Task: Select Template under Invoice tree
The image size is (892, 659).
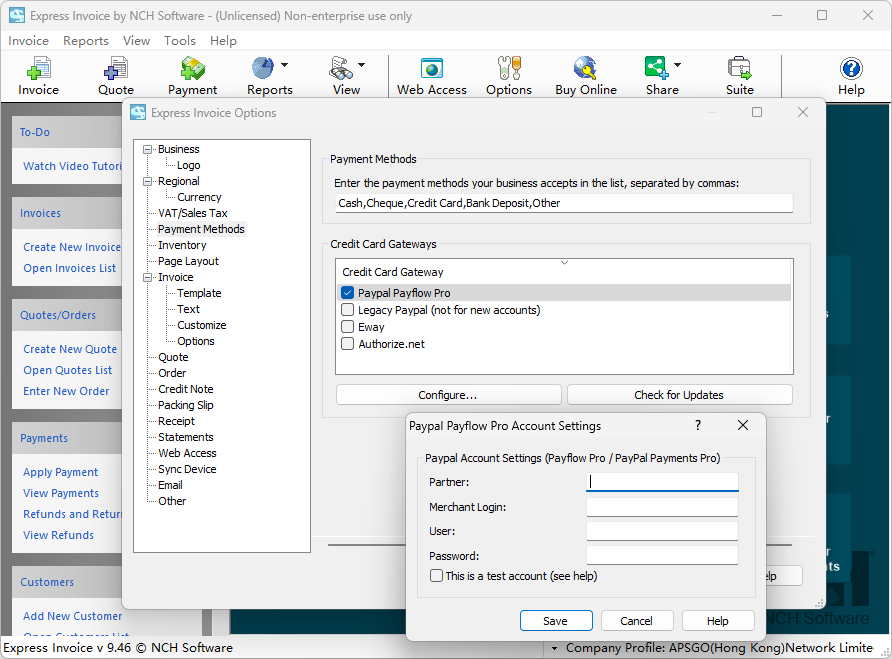Action: [x=199, y=293]
